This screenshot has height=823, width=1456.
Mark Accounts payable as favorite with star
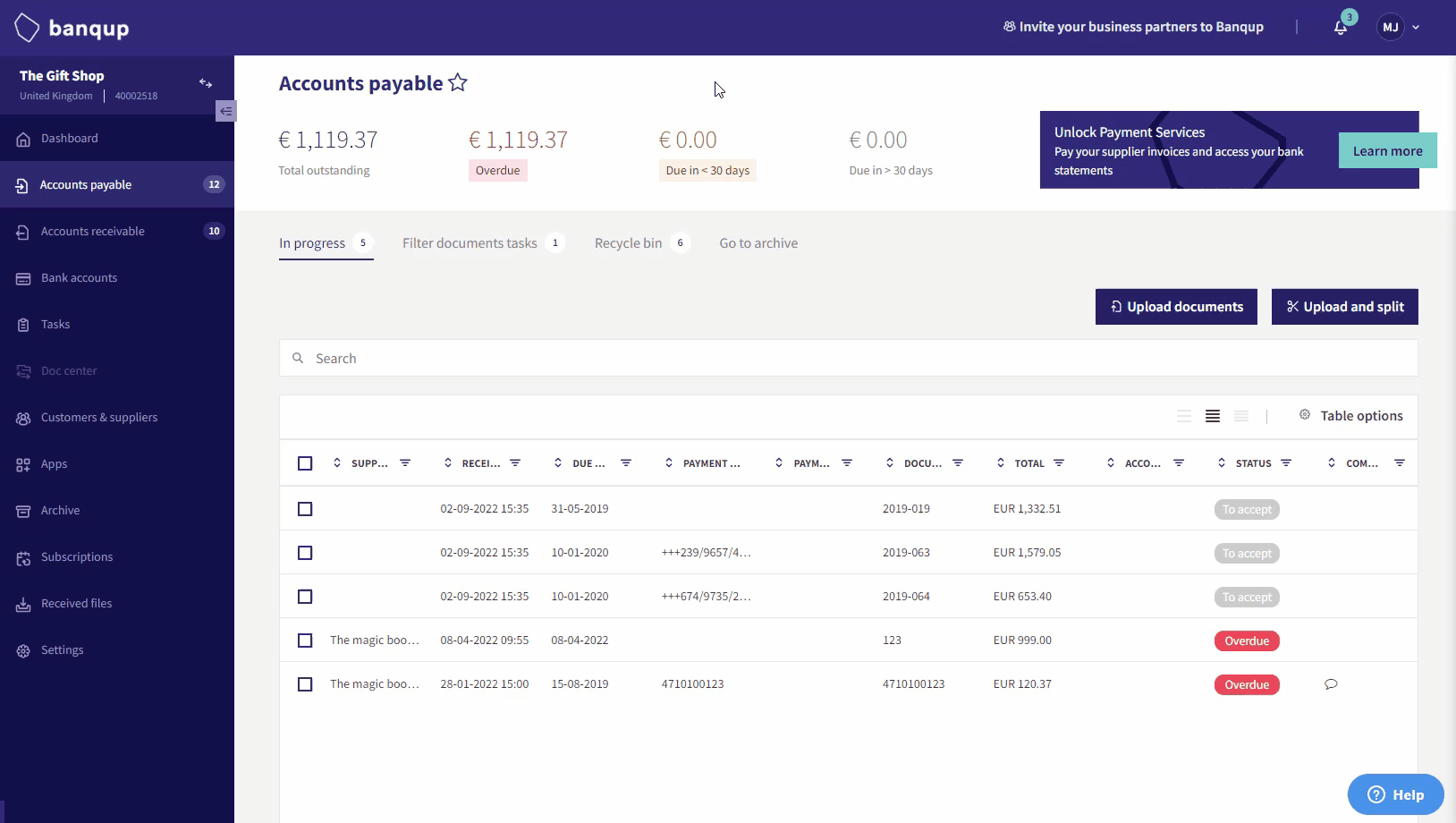[x=458, y=83]
